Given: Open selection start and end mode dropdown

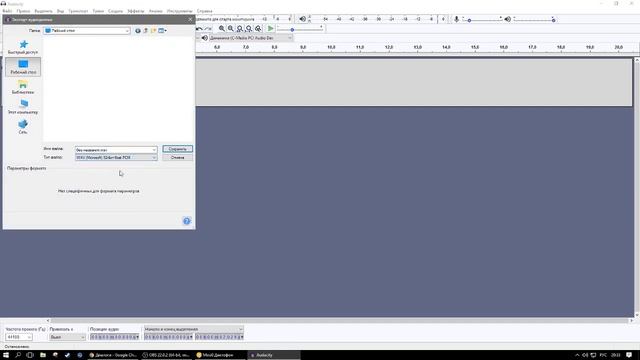Looking at the screenshot, I should tap(193, 329).
